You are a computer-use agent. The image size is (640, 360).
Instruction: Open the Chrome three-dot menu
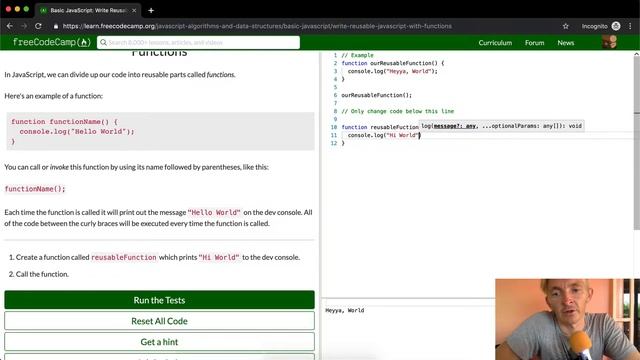[631, 26]
